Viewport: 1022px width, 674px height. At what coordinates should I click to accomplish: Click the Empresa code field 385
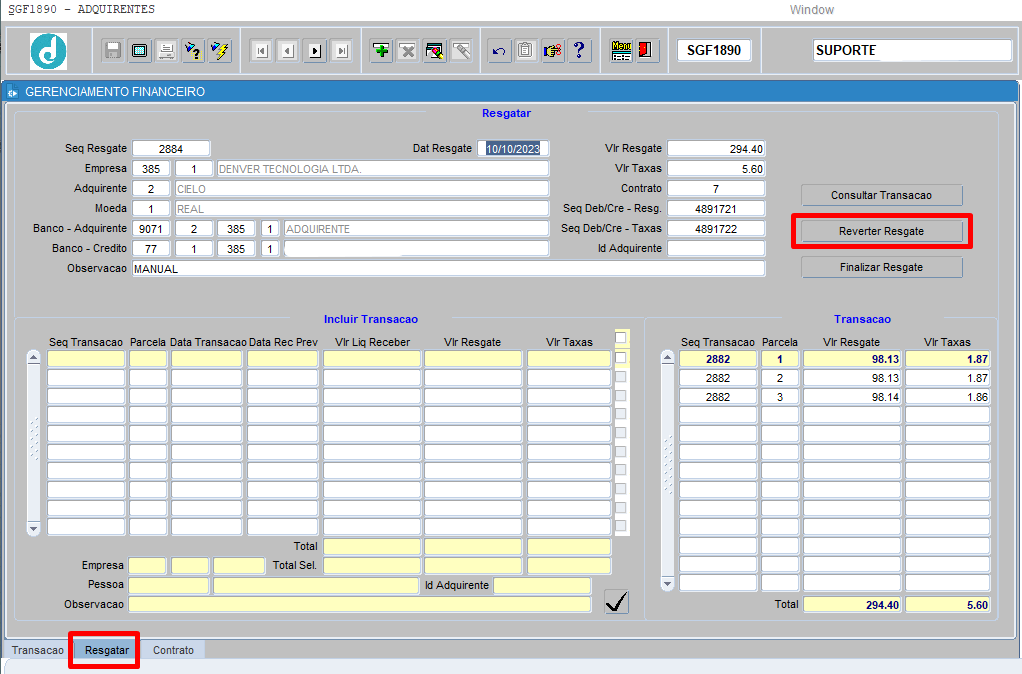tap(151, 169)
